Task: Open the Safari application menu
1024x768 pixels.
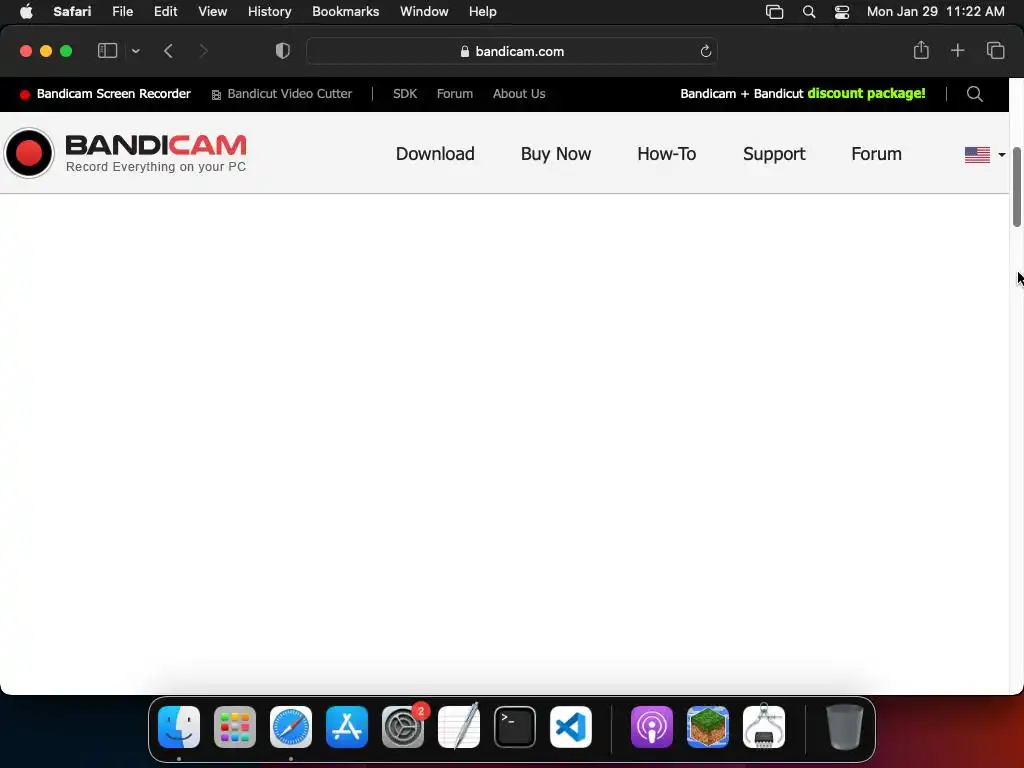Action: 72,12
